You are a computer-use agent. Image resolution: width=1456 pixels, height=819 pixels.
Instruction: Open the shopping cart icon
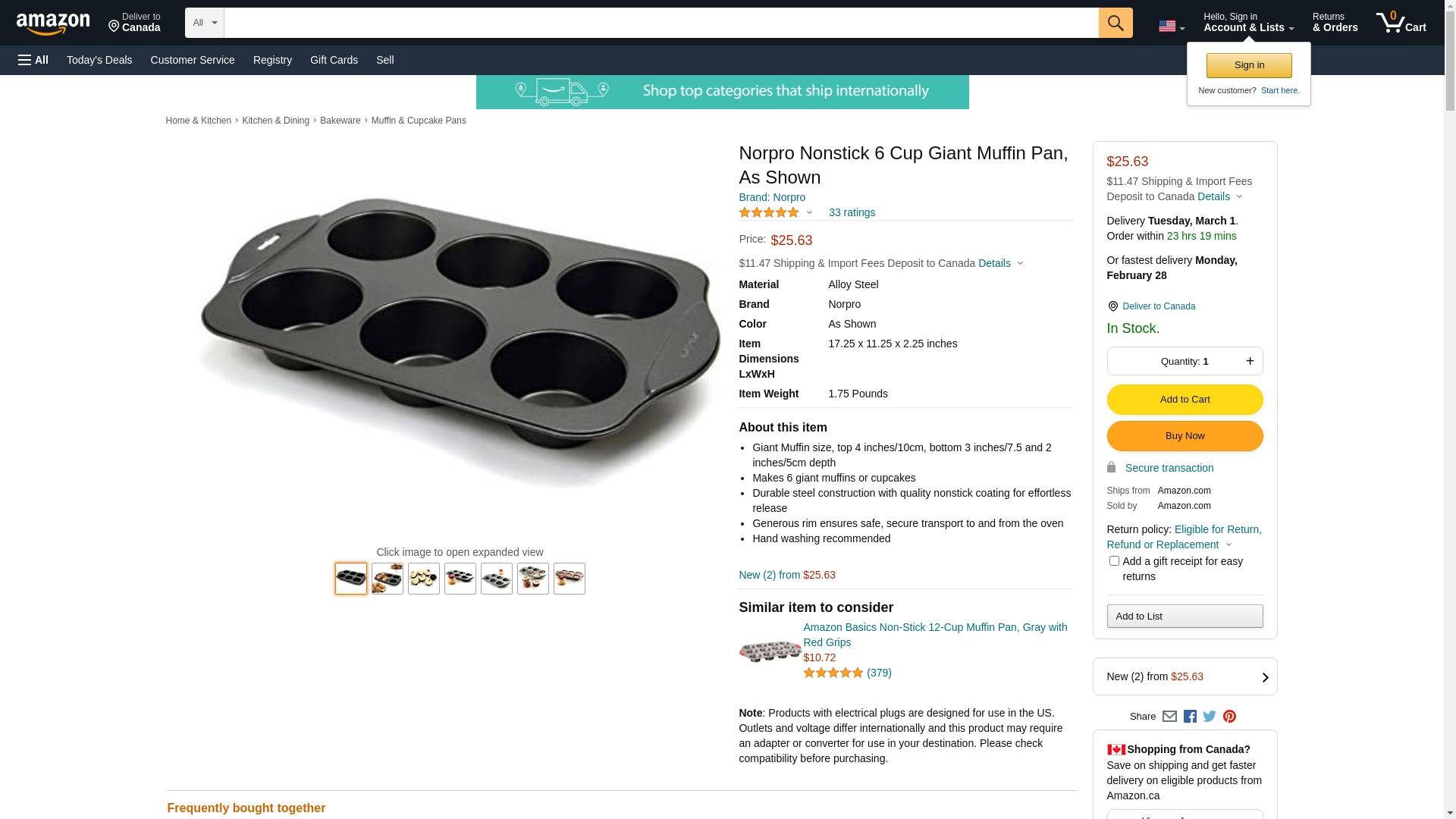(x=1401, y=23)
